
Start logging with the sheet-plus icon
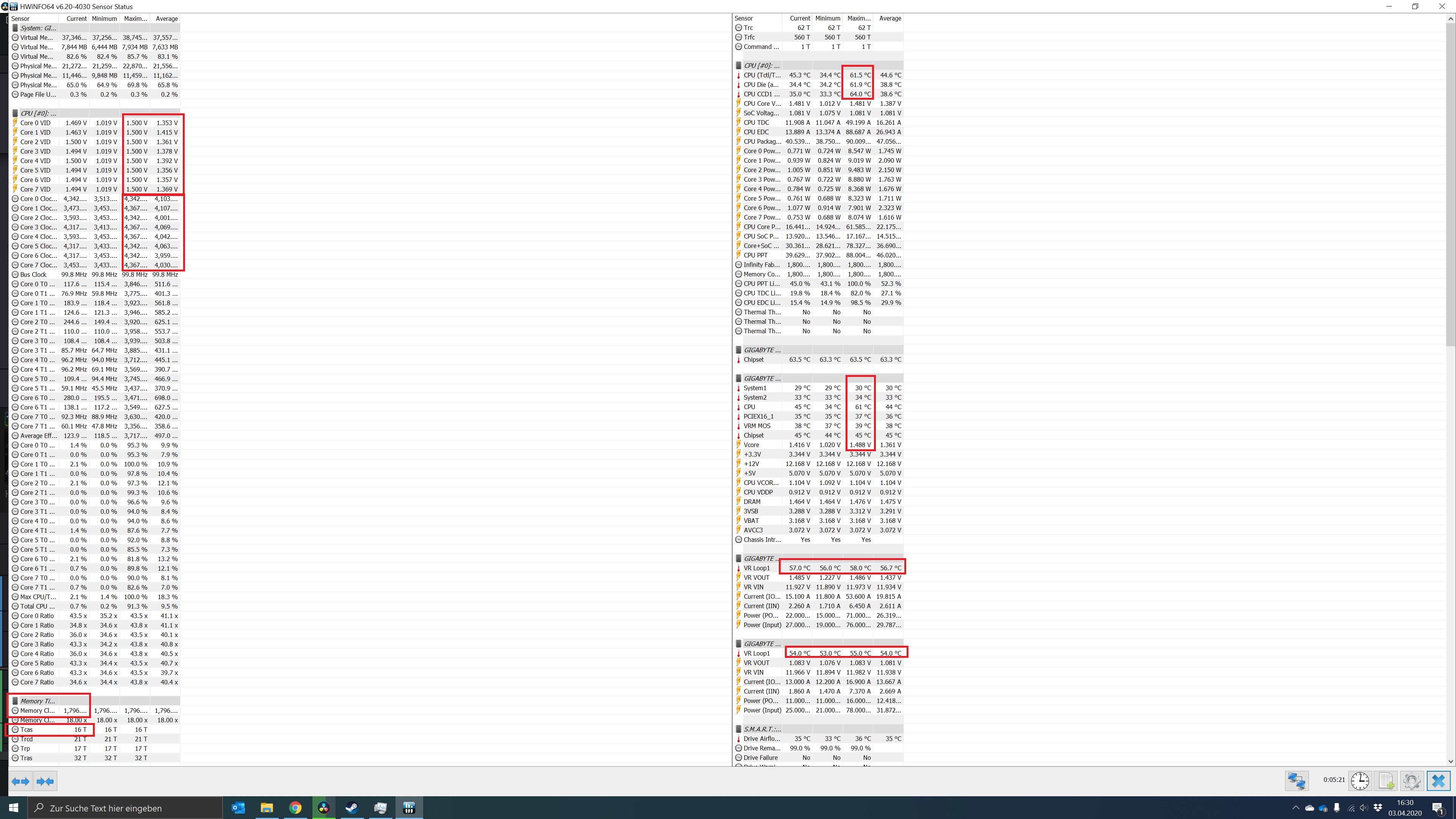[x=1386, y=781]
